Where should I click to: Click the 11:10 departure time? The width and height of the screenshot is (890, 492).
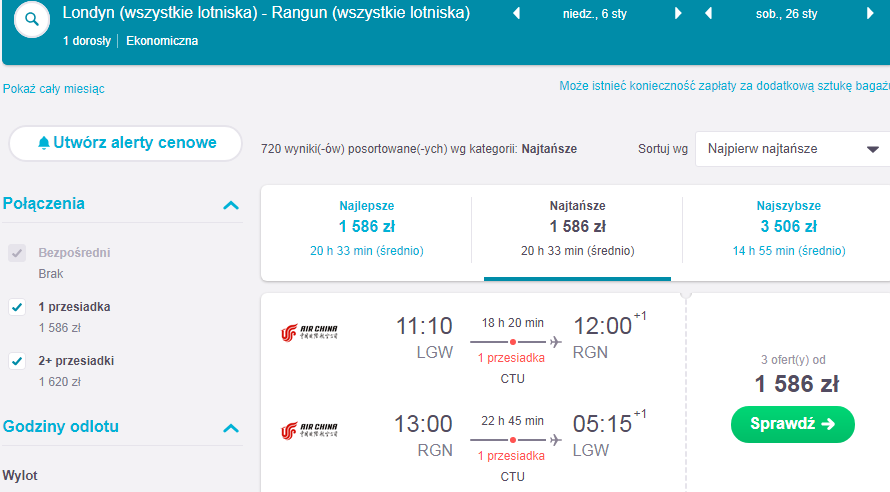(424, 326)
